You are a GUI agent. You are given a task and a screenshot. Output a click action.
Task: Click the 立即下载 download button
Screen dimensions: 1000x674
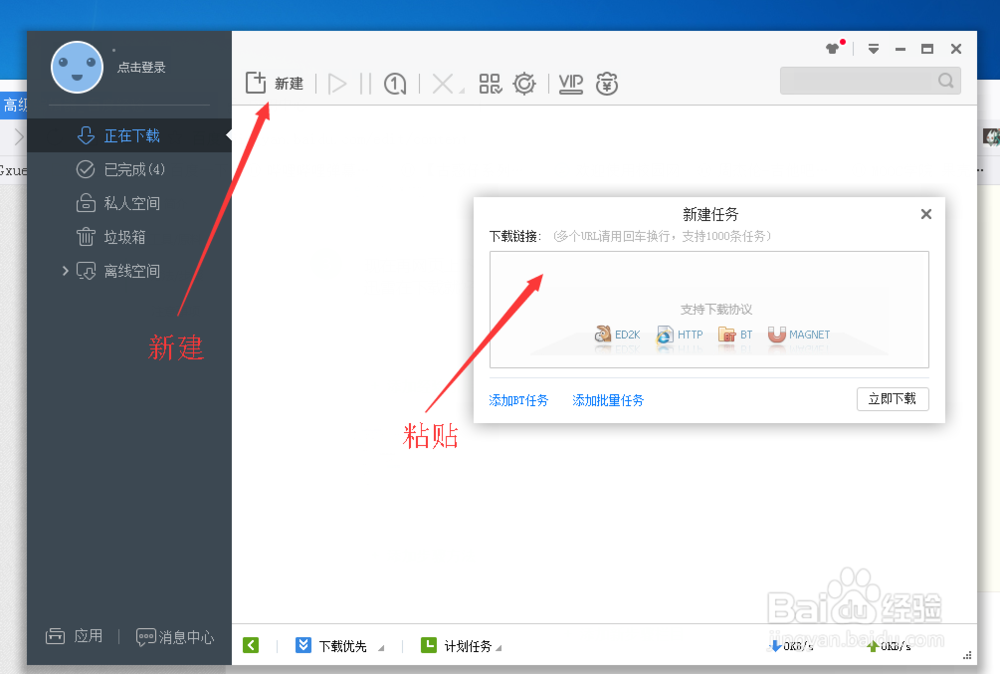893,398
